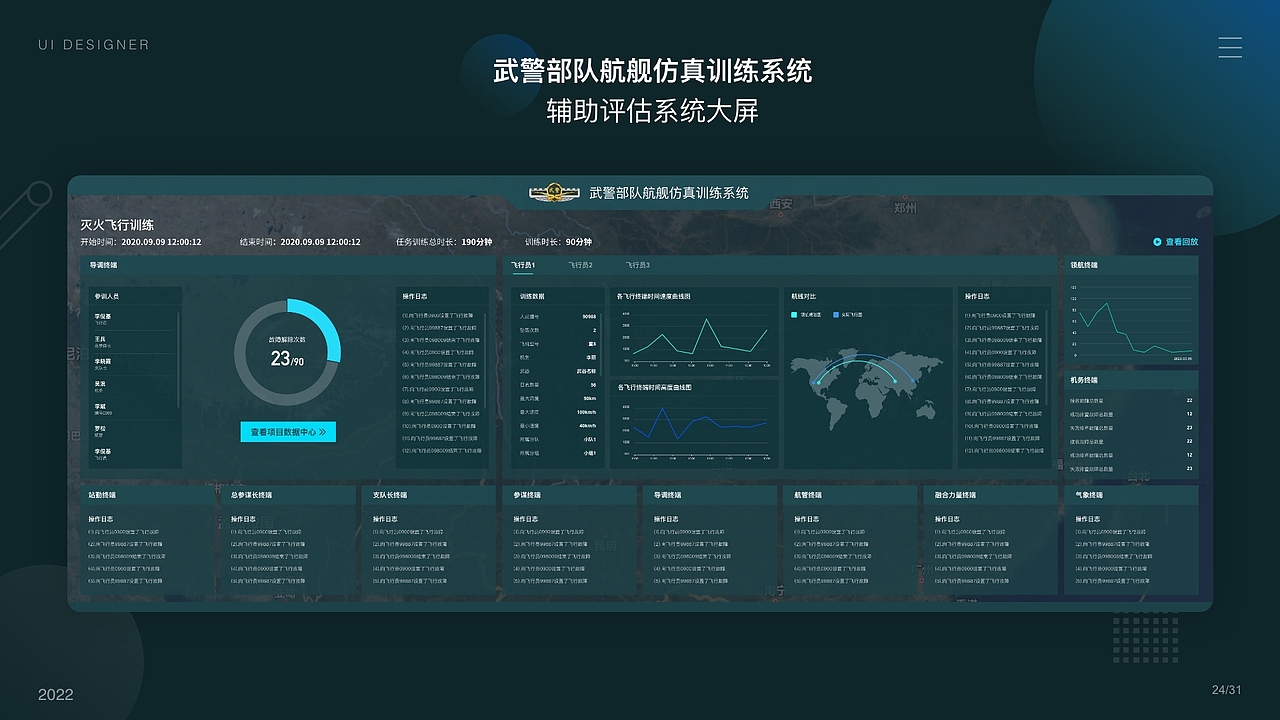1280x720 pixels.
Task: Switch to 飞行员2 tab
Action: pyautogui.click(x=580, y=265)
